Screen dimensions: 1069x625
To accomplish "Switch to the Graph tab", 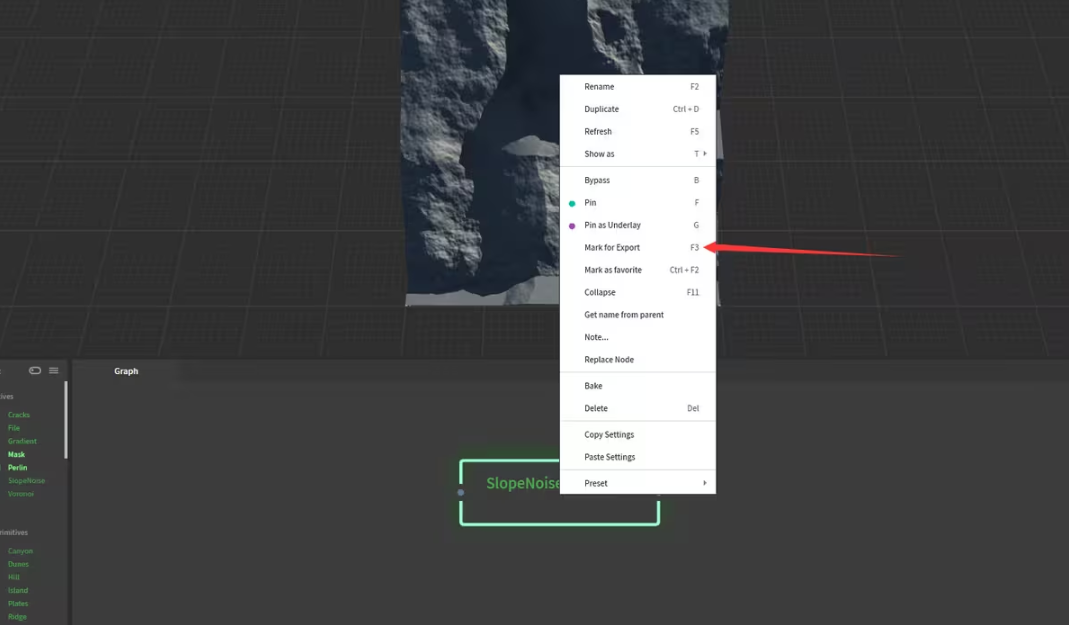I will click(126, 371).
